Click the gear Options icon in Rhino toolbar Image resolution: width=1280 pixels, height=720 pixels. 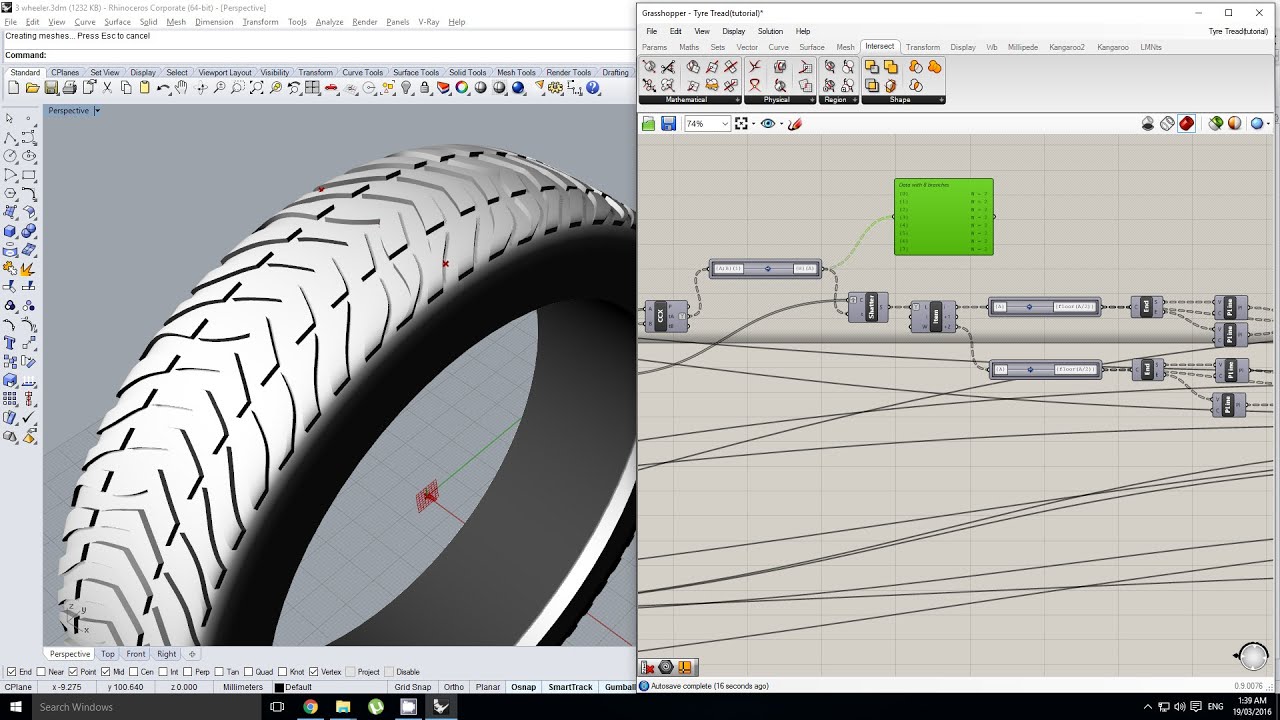coord(556,88)
